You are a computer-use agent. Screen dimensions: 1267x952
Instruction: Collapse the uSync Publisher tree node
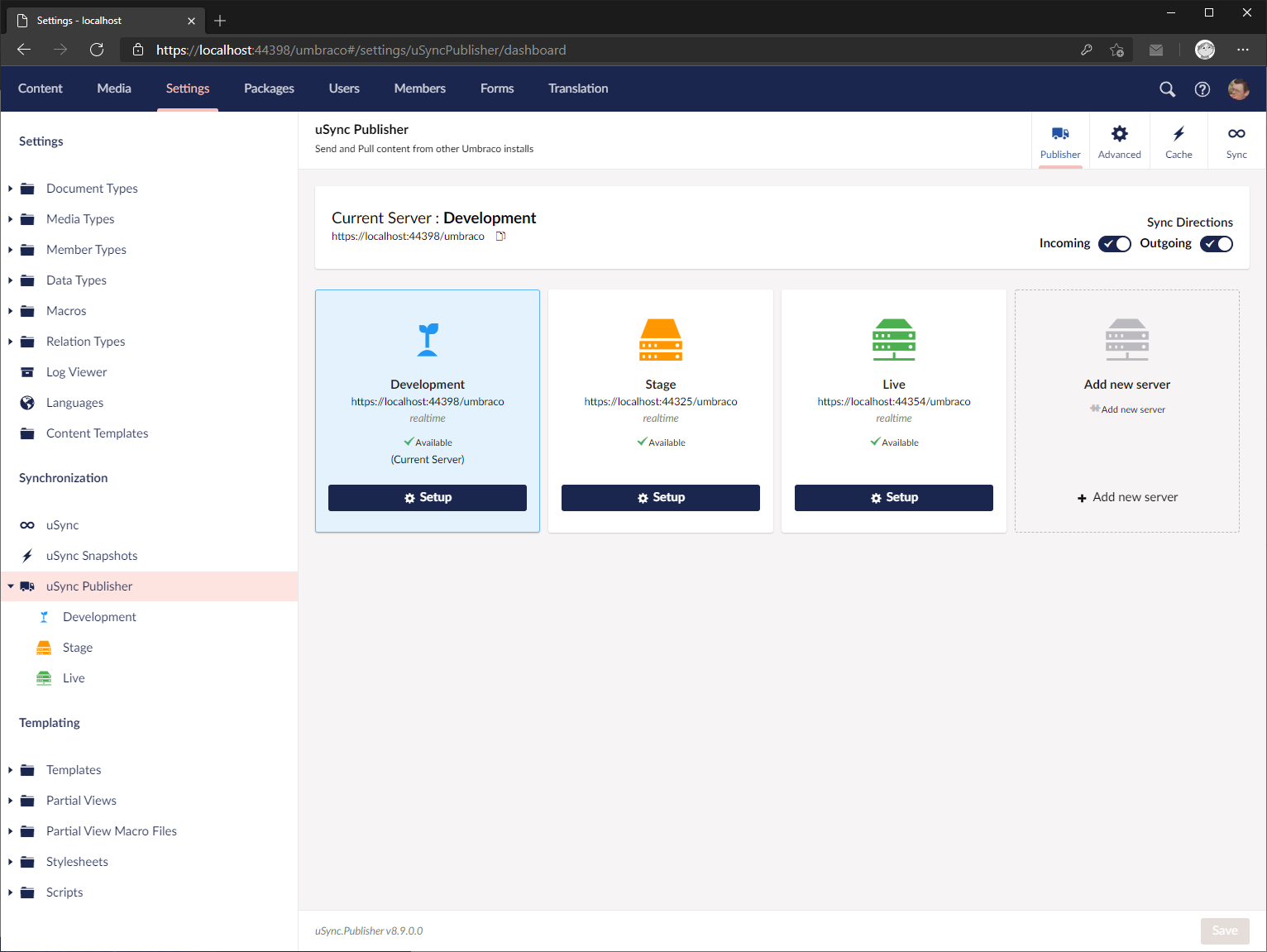(11, 586)
